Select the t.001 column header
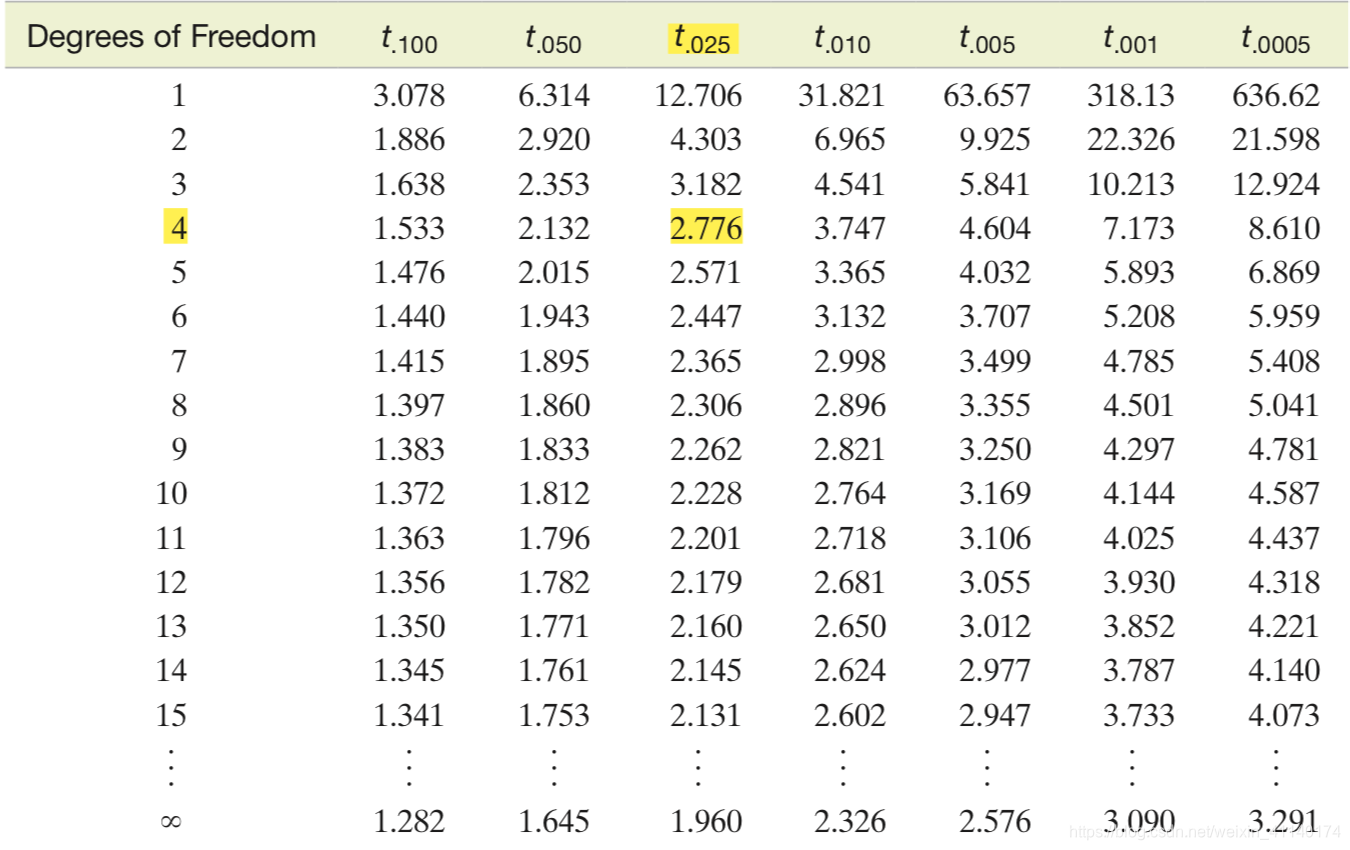Screen dimensions: 1350x850 1131,39
